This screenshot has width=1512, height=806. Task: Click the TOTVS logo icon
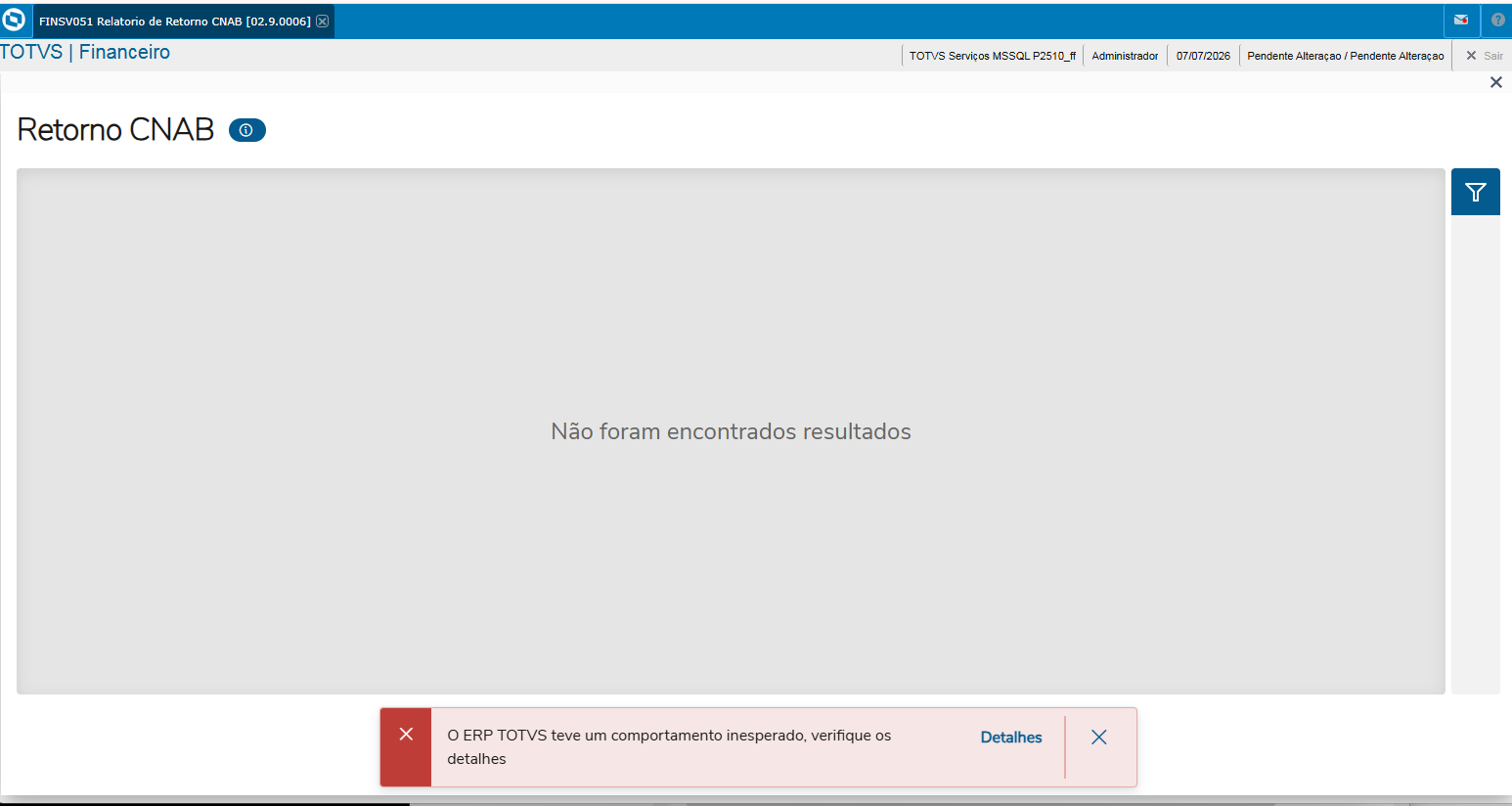[x=15, y=21]
